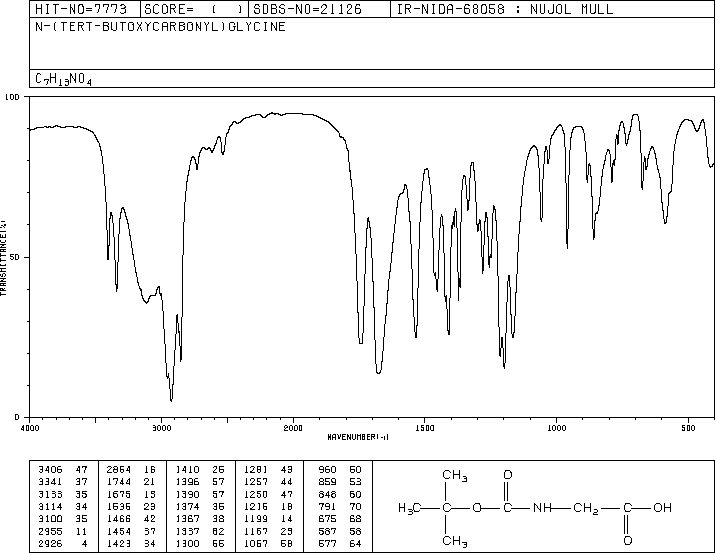Click the CH2 group in the structure

585,508
